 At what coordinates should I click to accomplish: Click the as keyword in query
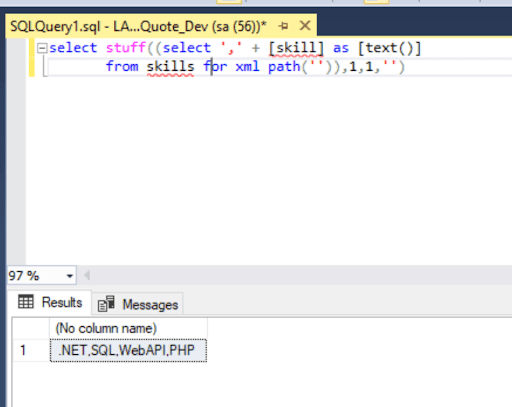(x=341, y=48)
